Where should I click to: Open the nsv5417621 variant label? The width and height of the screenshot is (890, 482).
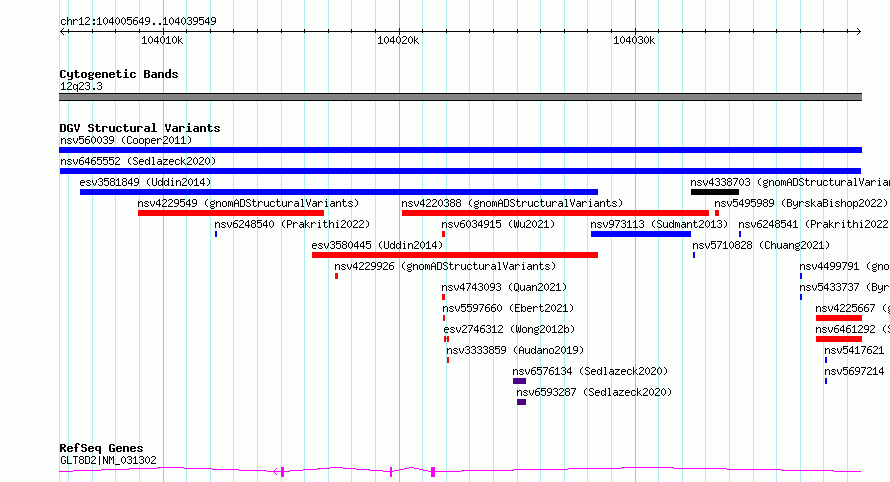pos(854,350)
